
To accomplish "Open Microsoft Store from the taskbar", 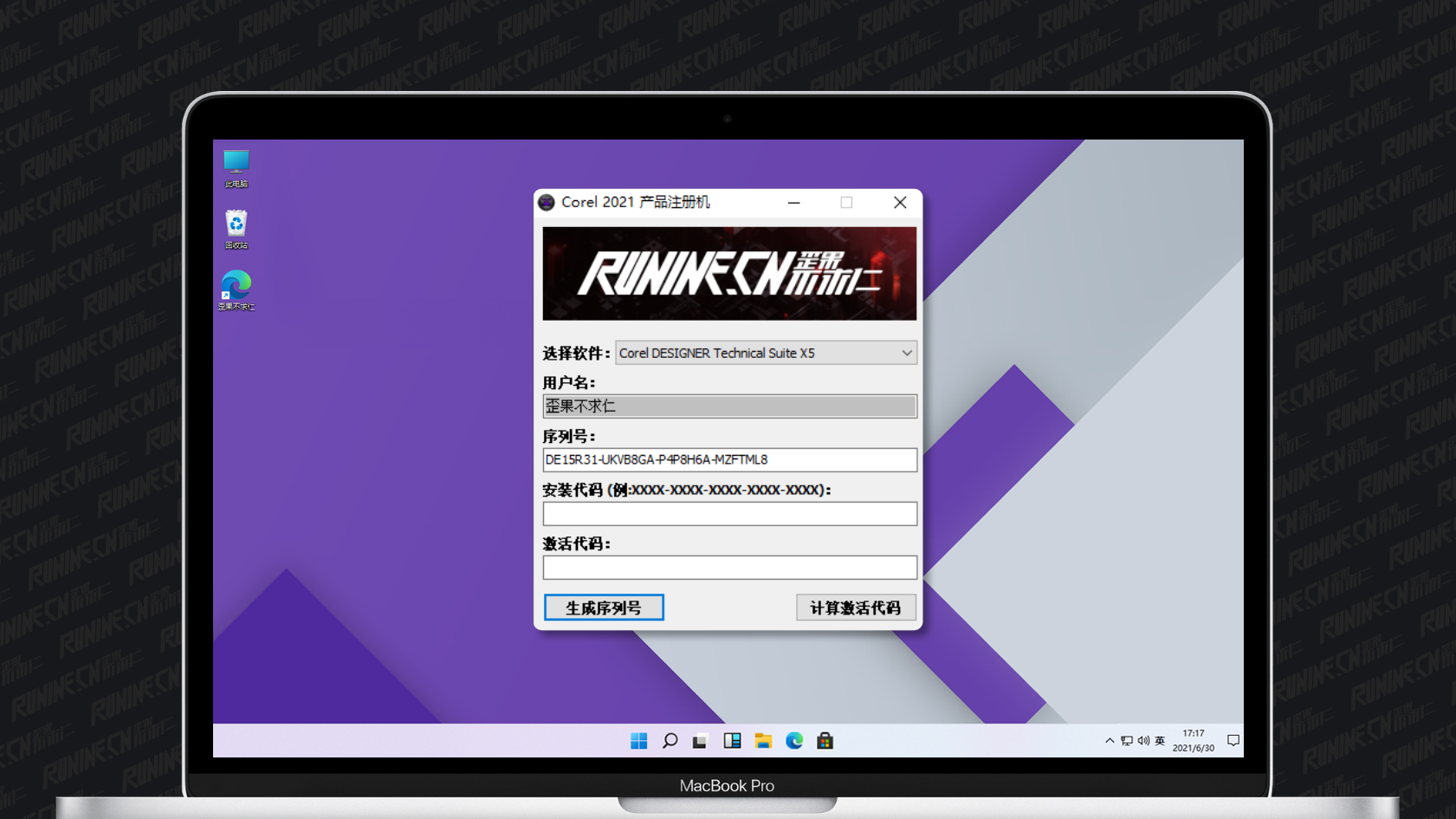I will coord(825,741).
